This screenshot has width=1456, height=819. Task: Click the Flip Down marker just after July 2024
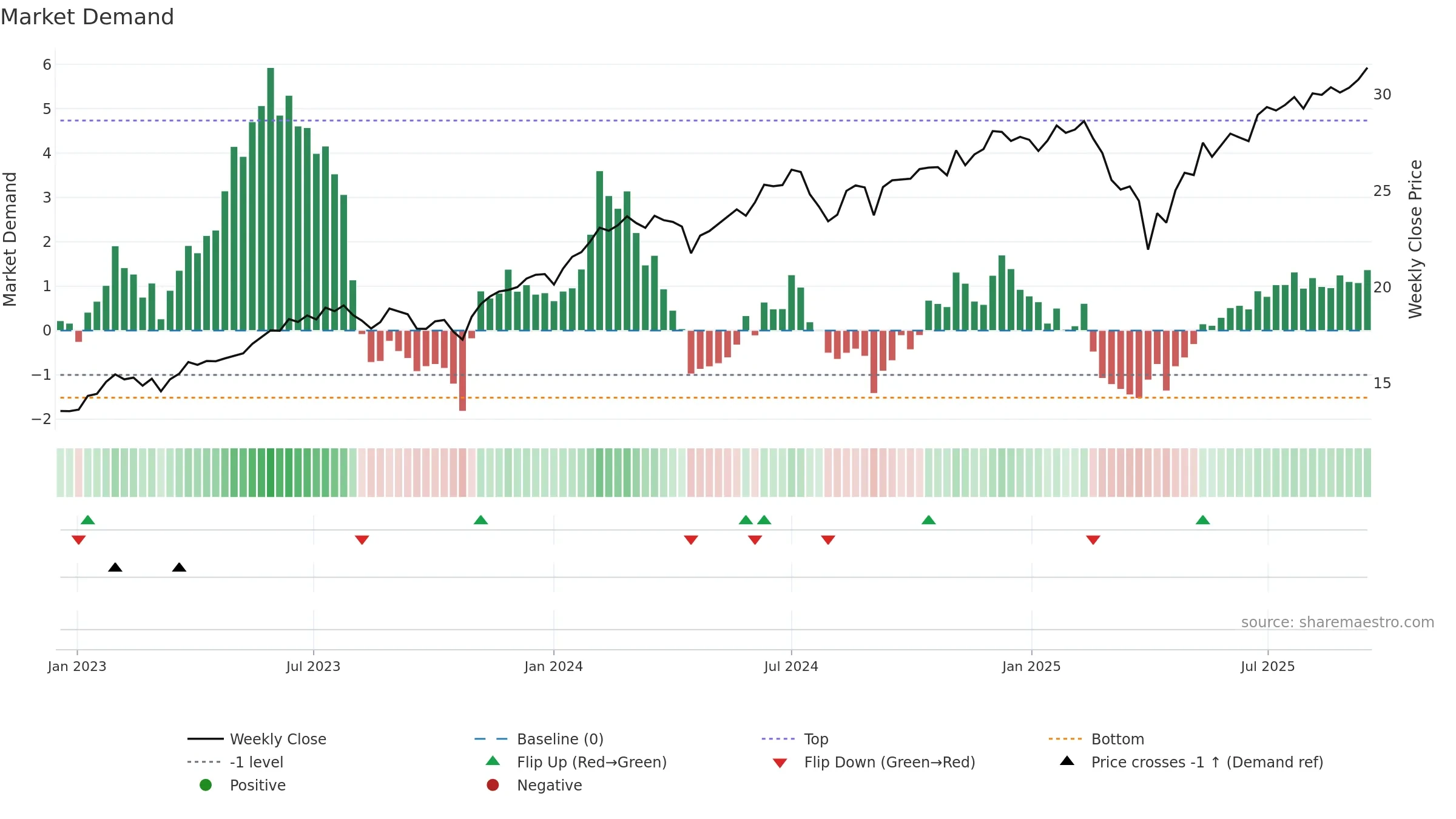[x=828, y=540]
